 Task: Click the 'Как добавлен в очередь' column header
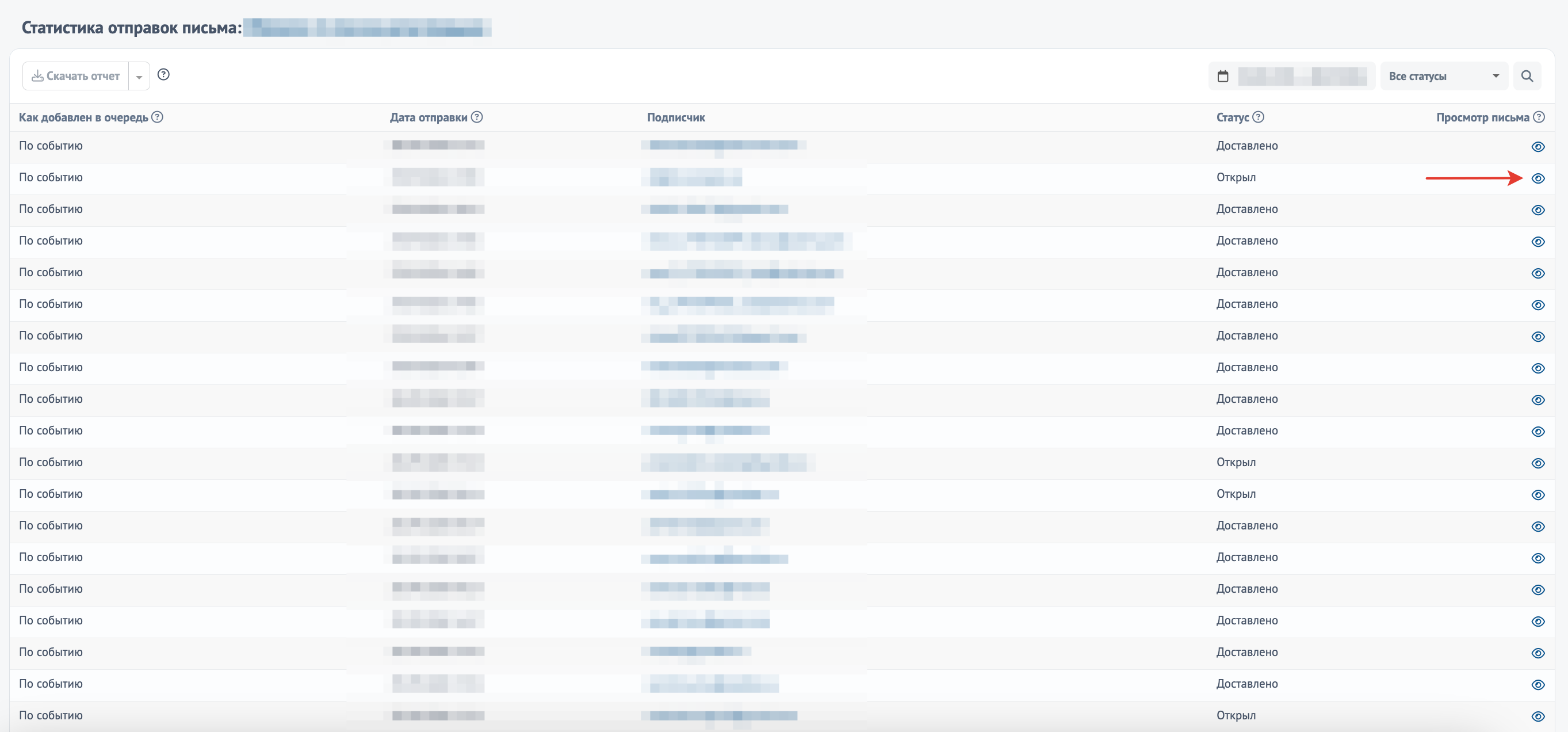[x=83, y=117]
